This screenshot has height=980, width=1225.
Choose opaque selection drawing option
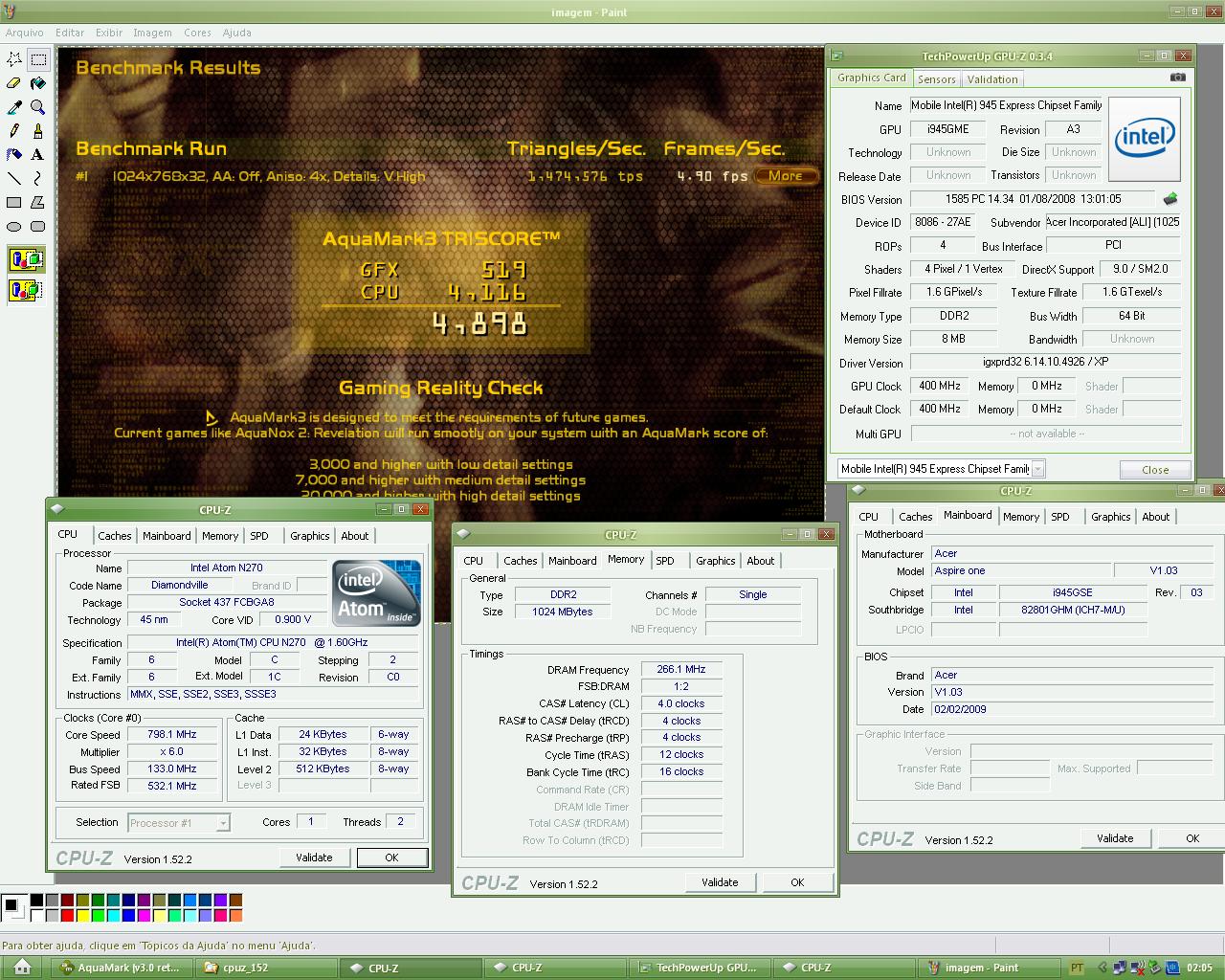[26, 259]
